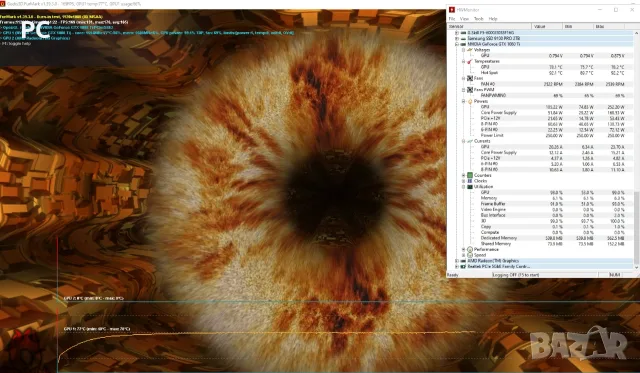Click the HWMonitor vertical scrollbar thumb
Screen dimensions: 640x373
click(637, 227)
